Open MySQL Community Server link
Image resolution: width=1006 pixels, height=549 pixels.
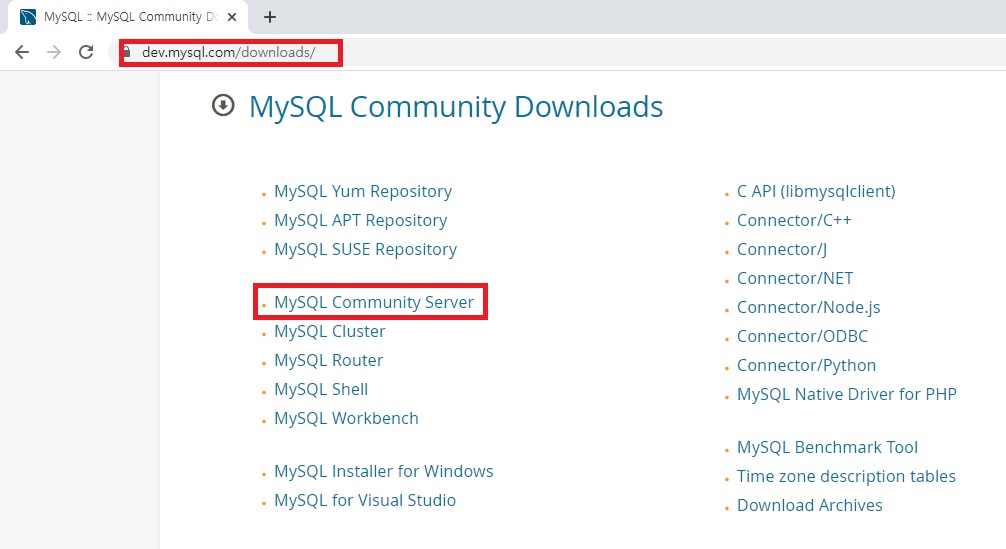374,302
